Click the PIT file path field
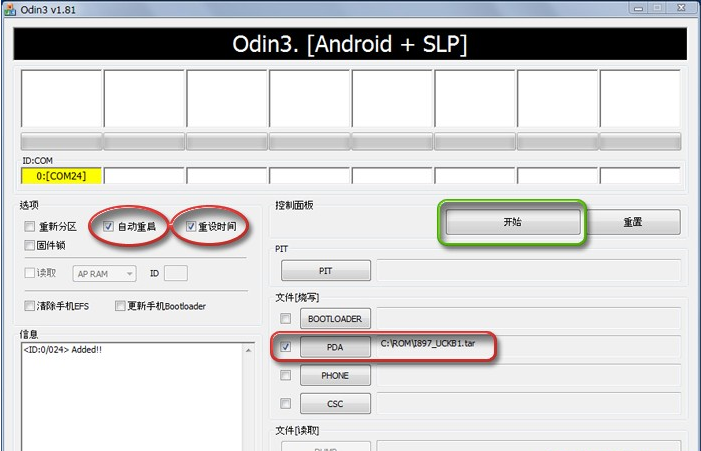This screenshot has height=451, width=701. (x=529, y=270)
